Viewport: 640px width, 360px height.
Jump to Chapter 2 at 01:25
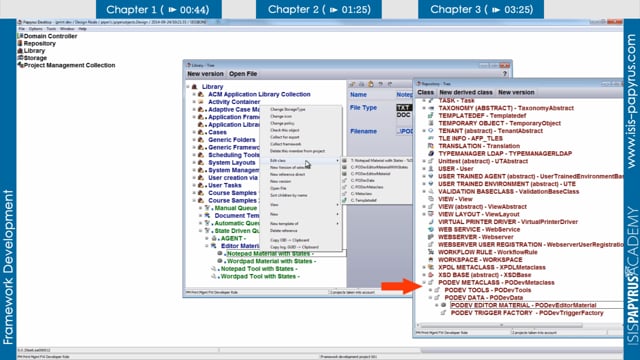pos(319,9)
